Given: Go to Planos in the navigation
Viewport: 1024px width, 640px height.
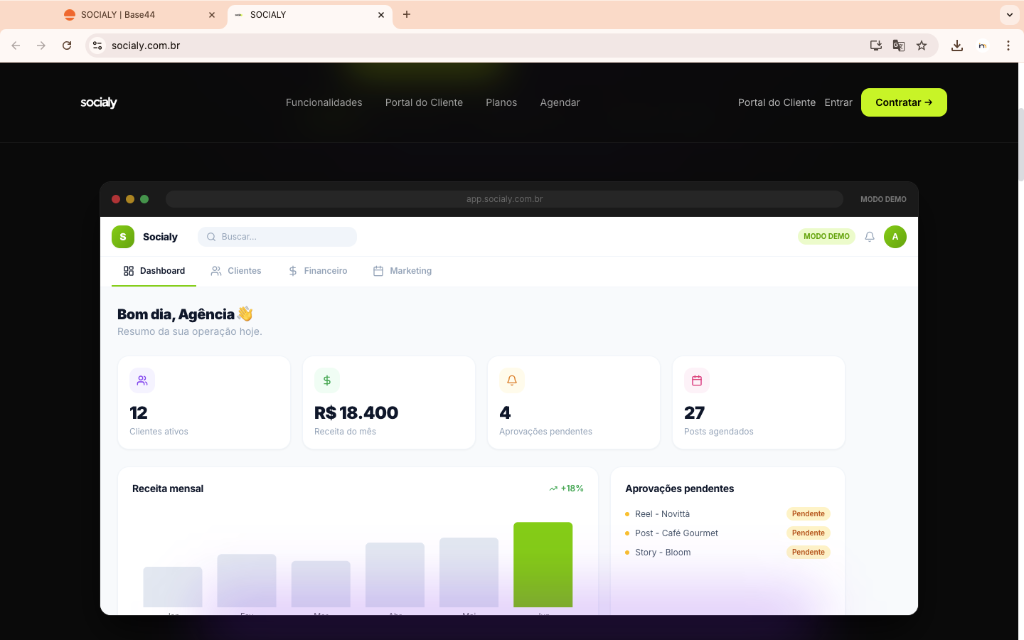Looking at the screenshot, I should [502, 103].
